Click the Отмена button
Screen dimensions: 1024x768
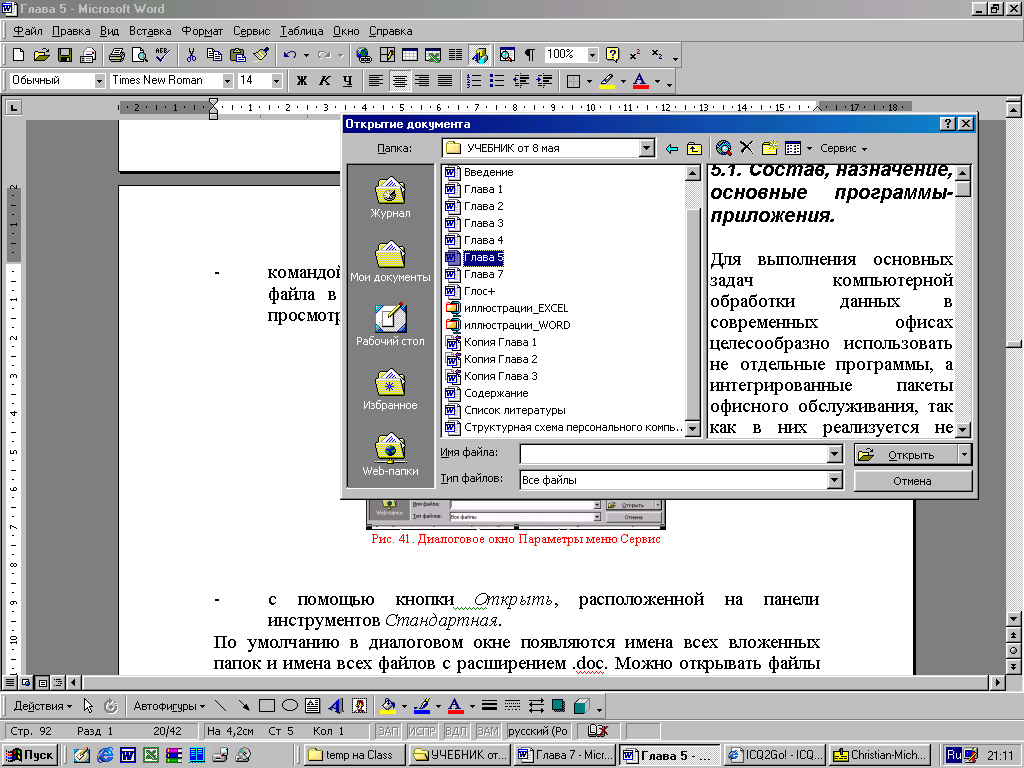pos(912,481)
